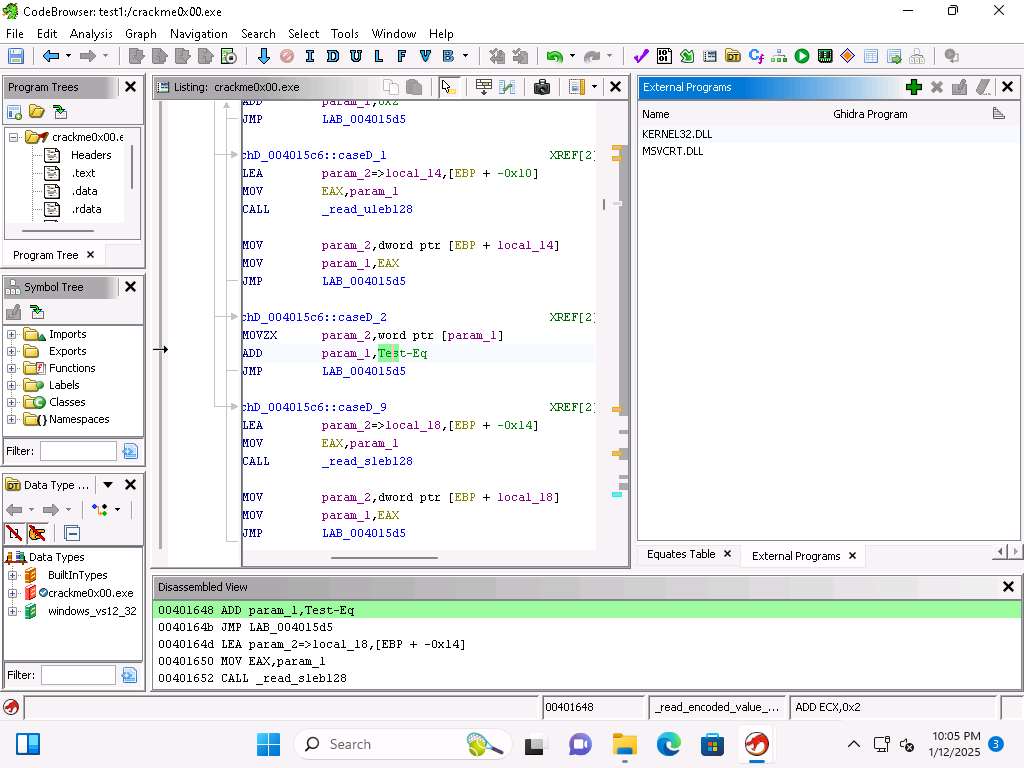Open the Analysis menu
Image resolution: width=1024 pixels, height=768 pixels.
coord(91,33)
